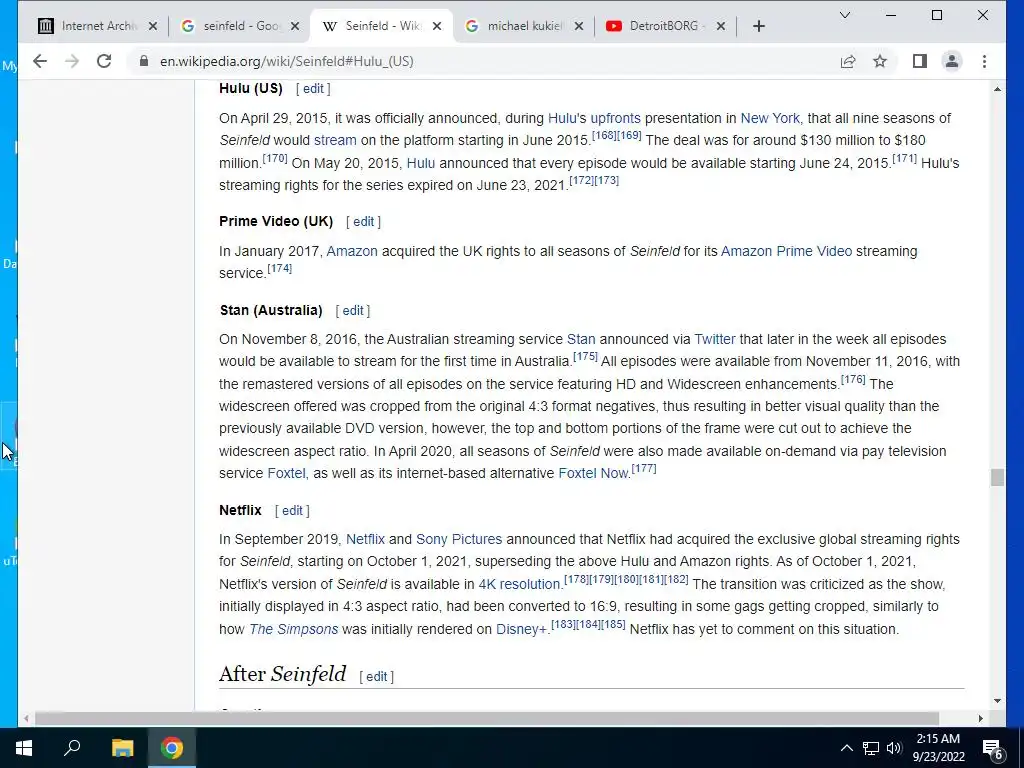This screenshot has width=1024, height=768.
Task: Share this page icon
Action: (848, 61)
